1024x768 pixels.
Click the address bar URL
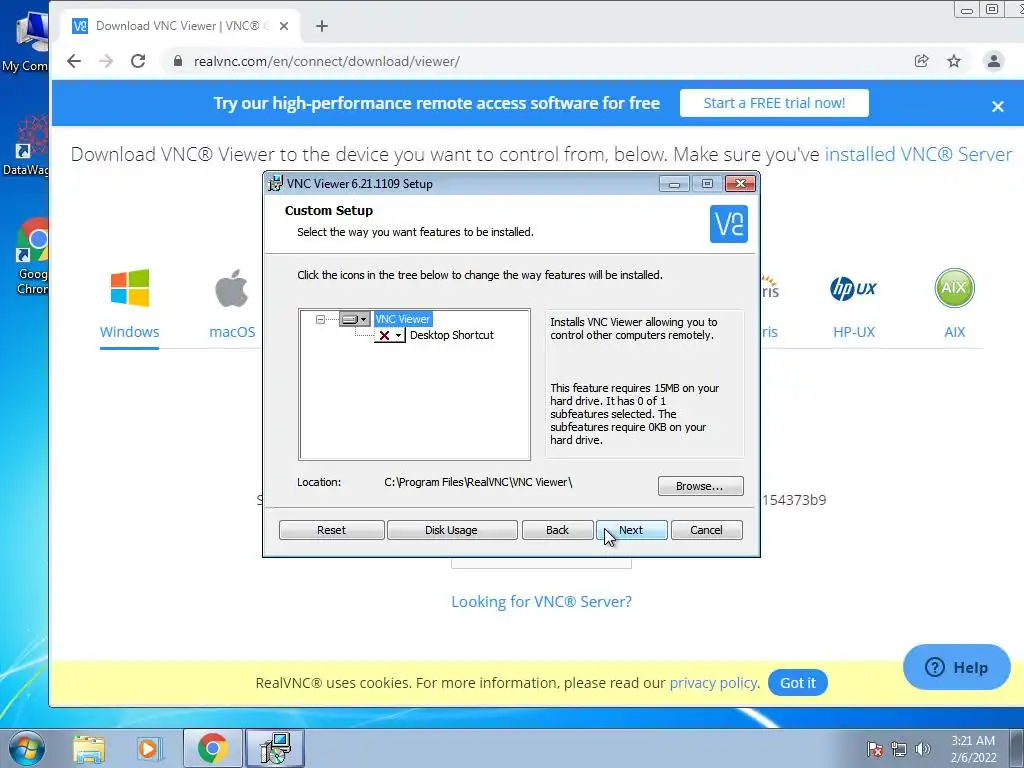click(327, 61)
